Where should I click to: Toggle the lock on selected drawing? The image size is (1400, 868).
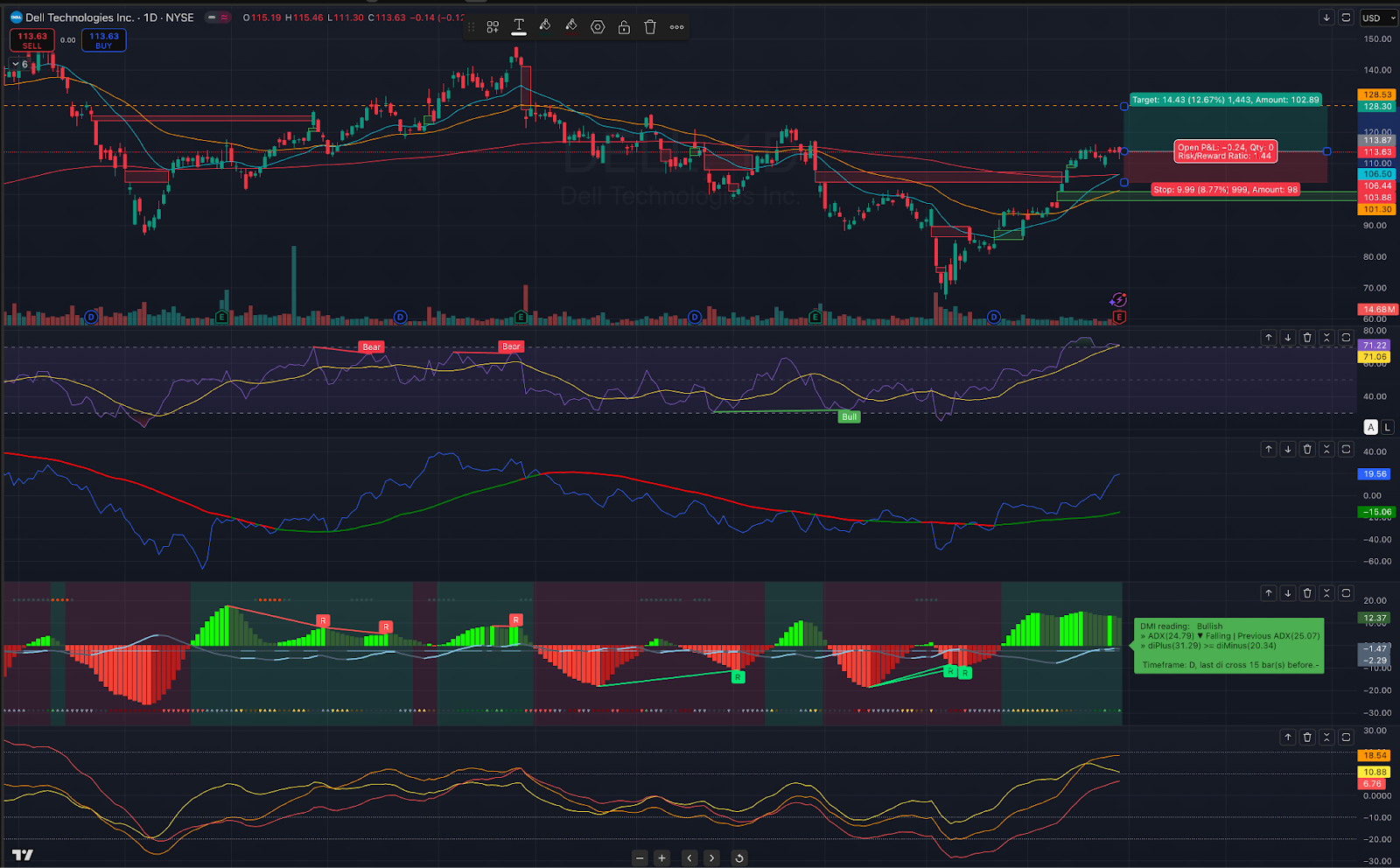[x=624, y=27]
